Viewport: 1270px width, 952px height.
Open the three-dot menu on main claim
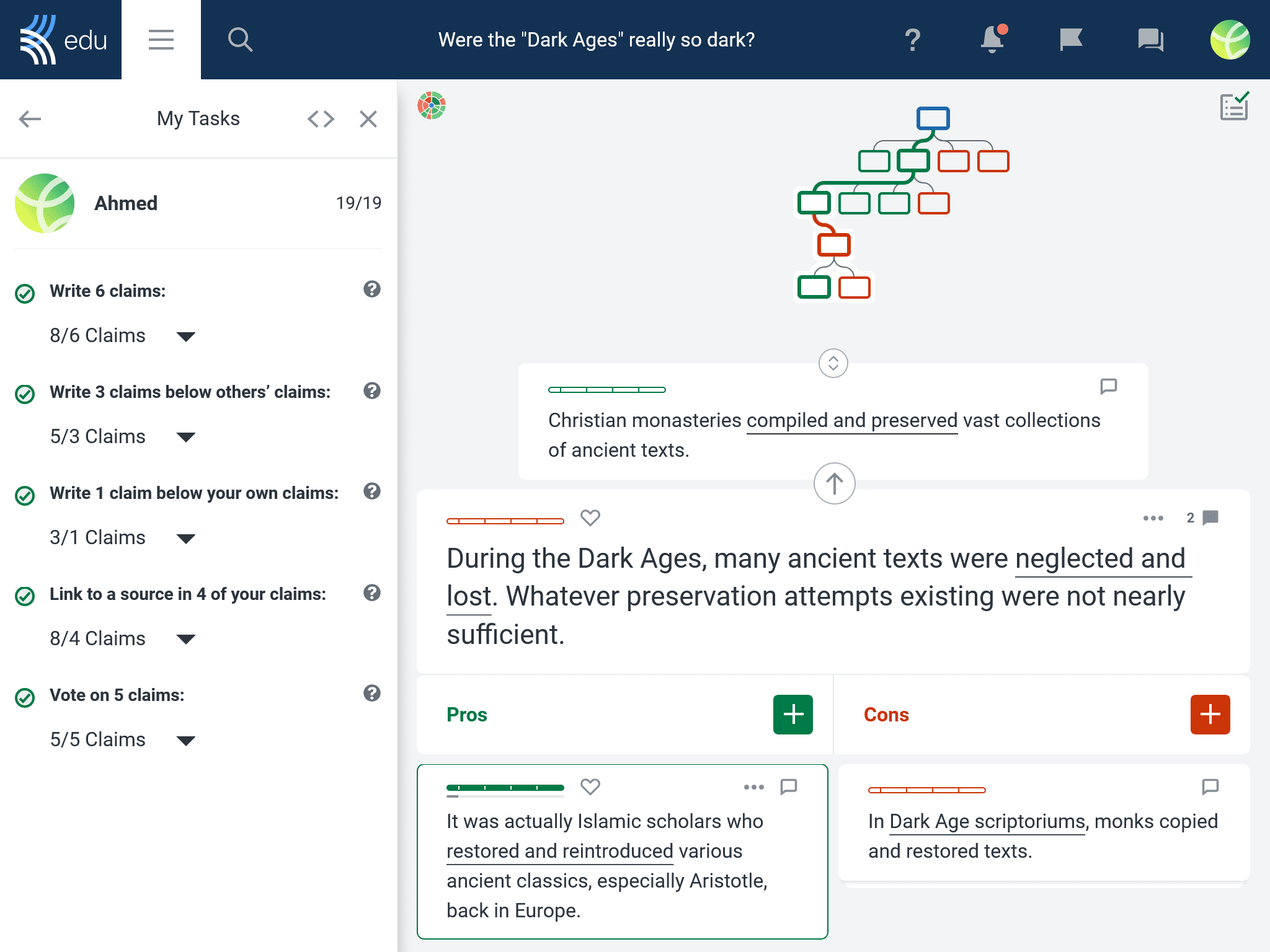[x=1153, y=518]
